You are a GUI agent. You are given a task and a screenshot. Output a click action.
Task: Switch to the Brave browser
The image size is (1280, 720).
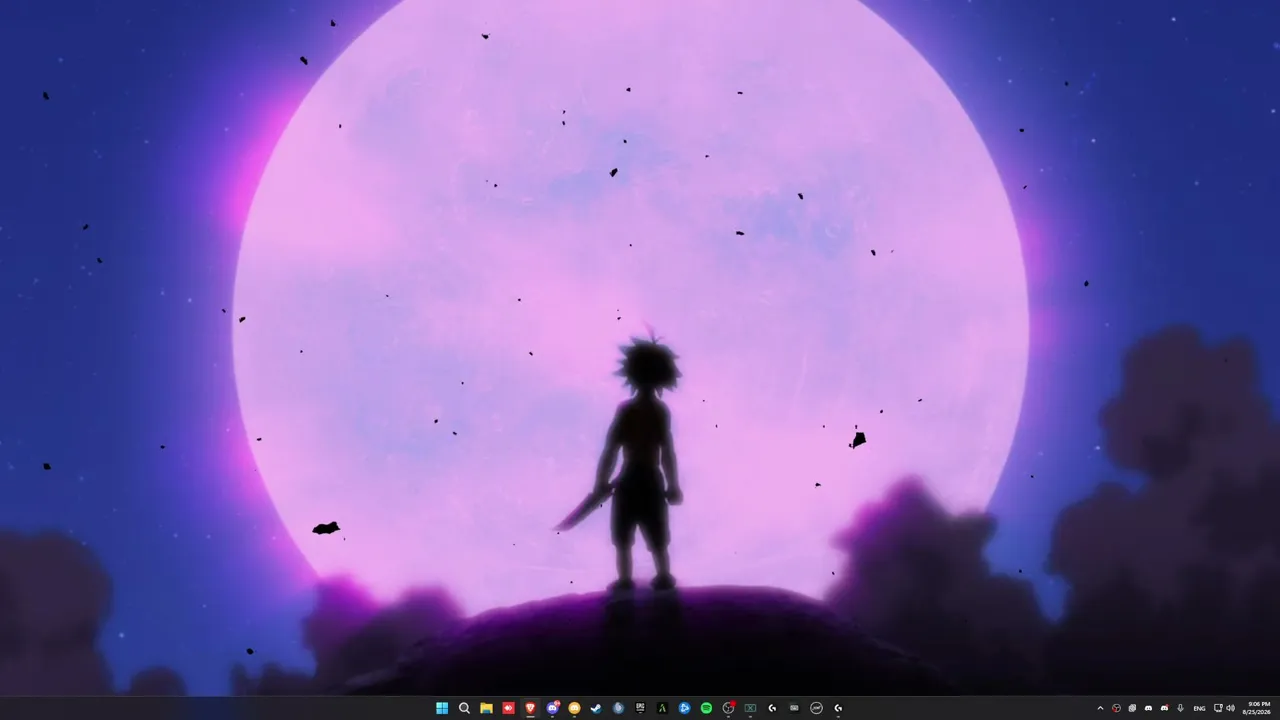coord(530,708)
